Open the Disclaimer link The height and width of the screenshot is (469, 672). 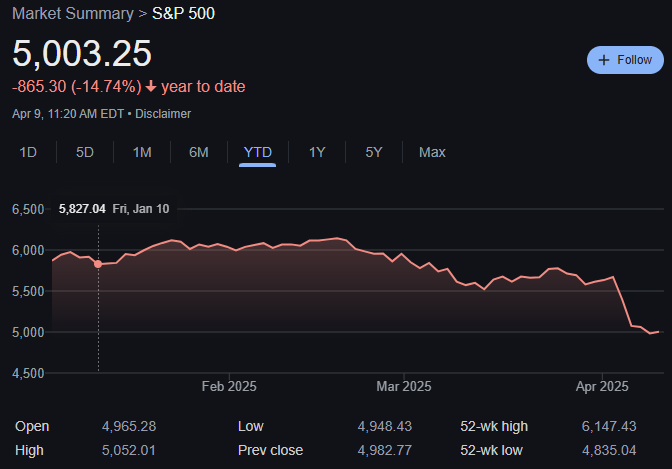(x=163, y=114)
